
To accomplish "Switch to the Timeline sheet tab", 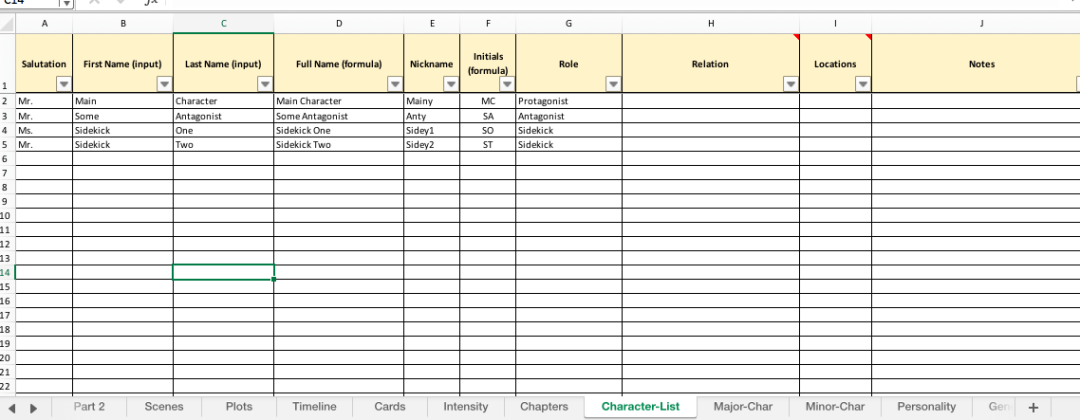I will tap(314, 406).
